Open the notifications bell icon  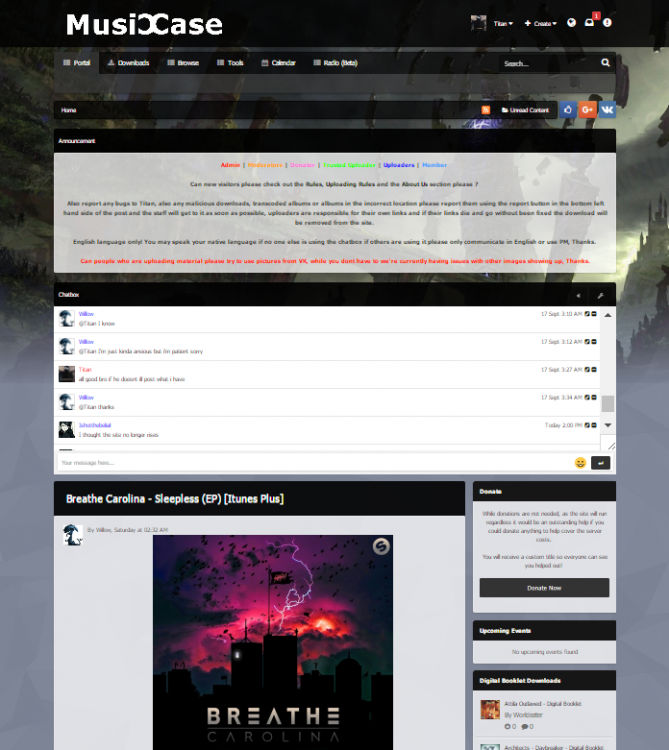589,23
